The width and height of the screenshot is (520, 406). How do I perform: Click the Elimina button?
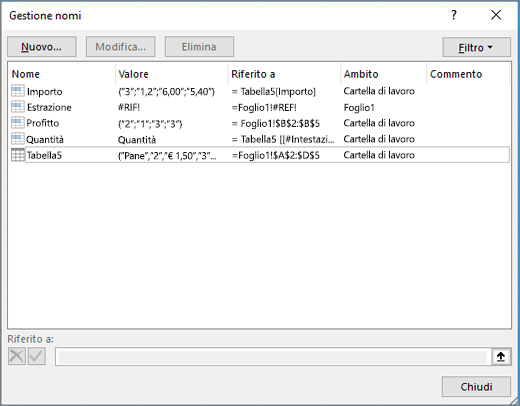(x=199, y=47)
